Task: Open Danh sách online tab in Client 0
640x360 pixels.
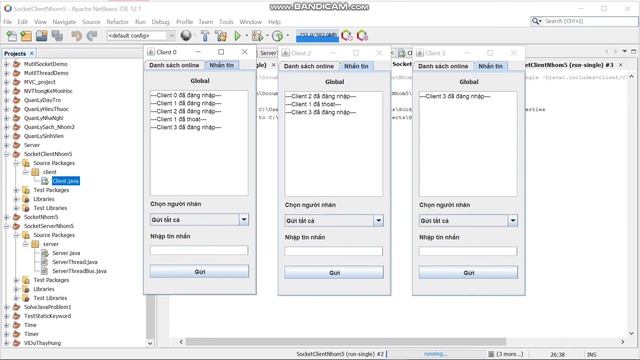Action: (174, 65)
